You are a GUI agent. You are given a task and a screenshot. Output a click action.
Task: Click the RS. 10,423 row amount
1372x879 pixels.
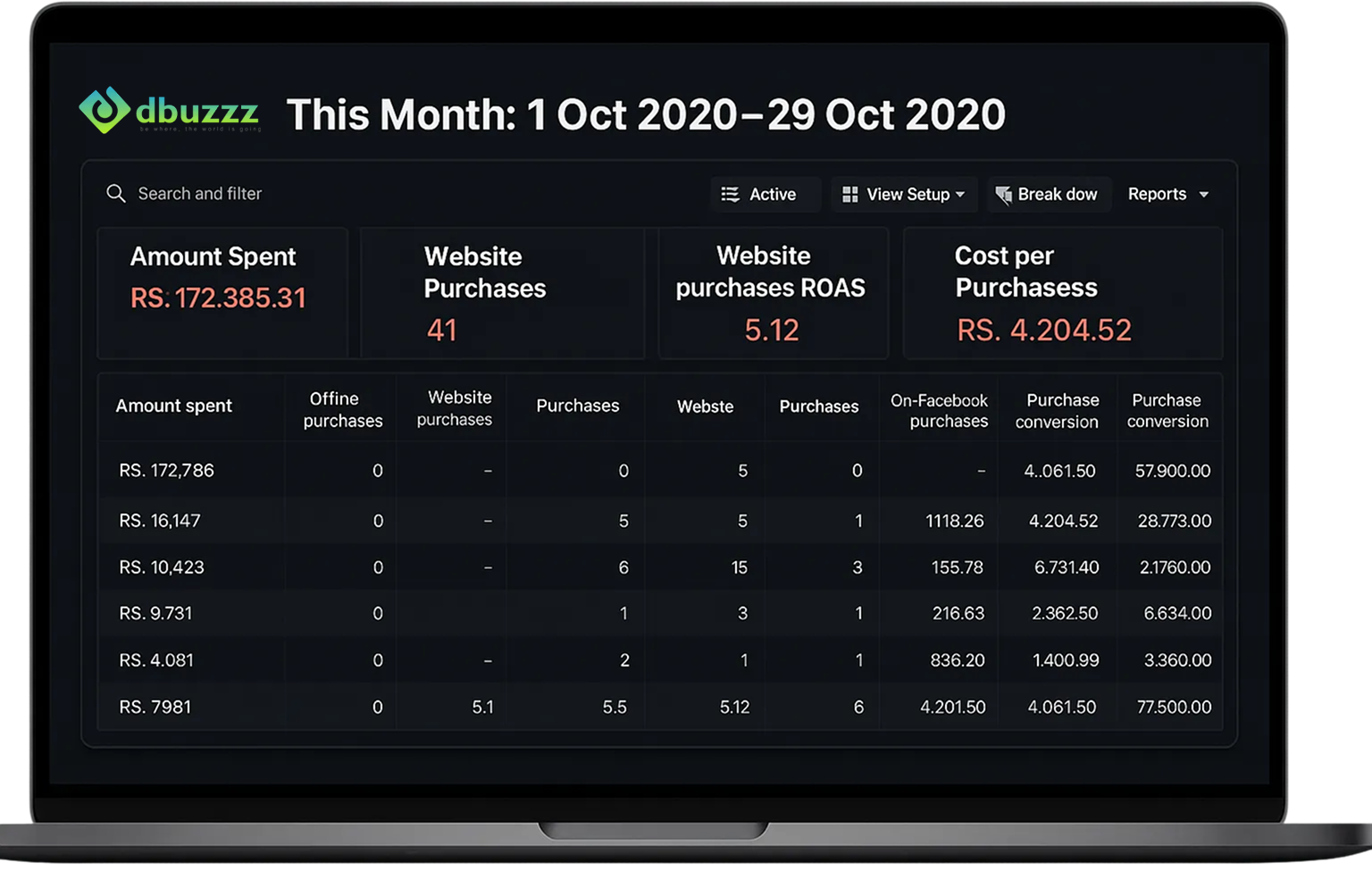pos(162,567)
